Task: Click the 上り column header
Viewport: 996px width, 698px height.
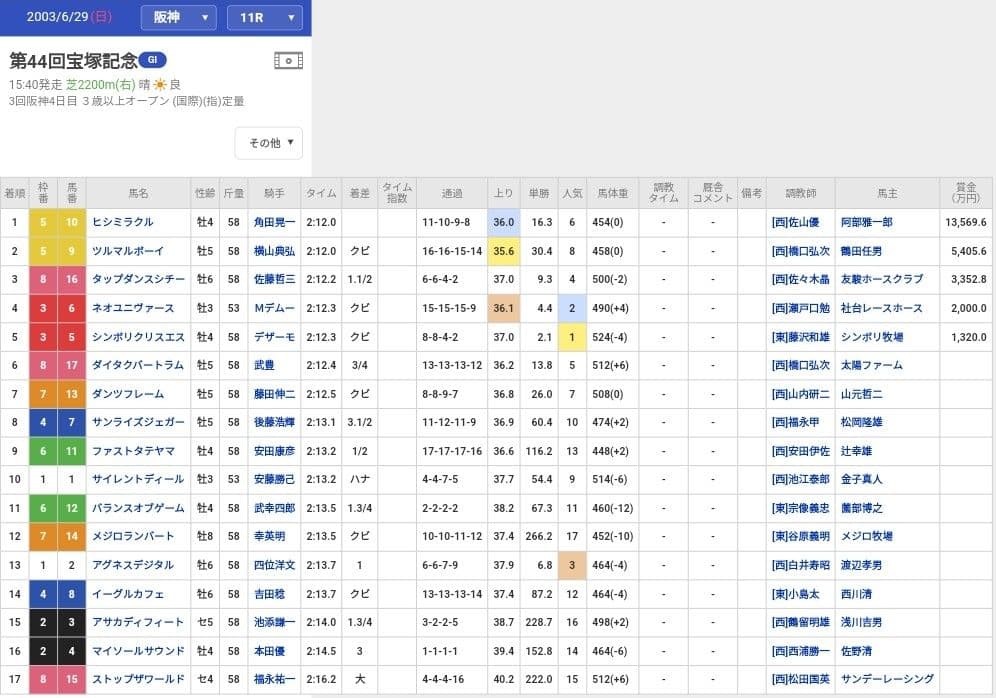Action: point(503,192)
